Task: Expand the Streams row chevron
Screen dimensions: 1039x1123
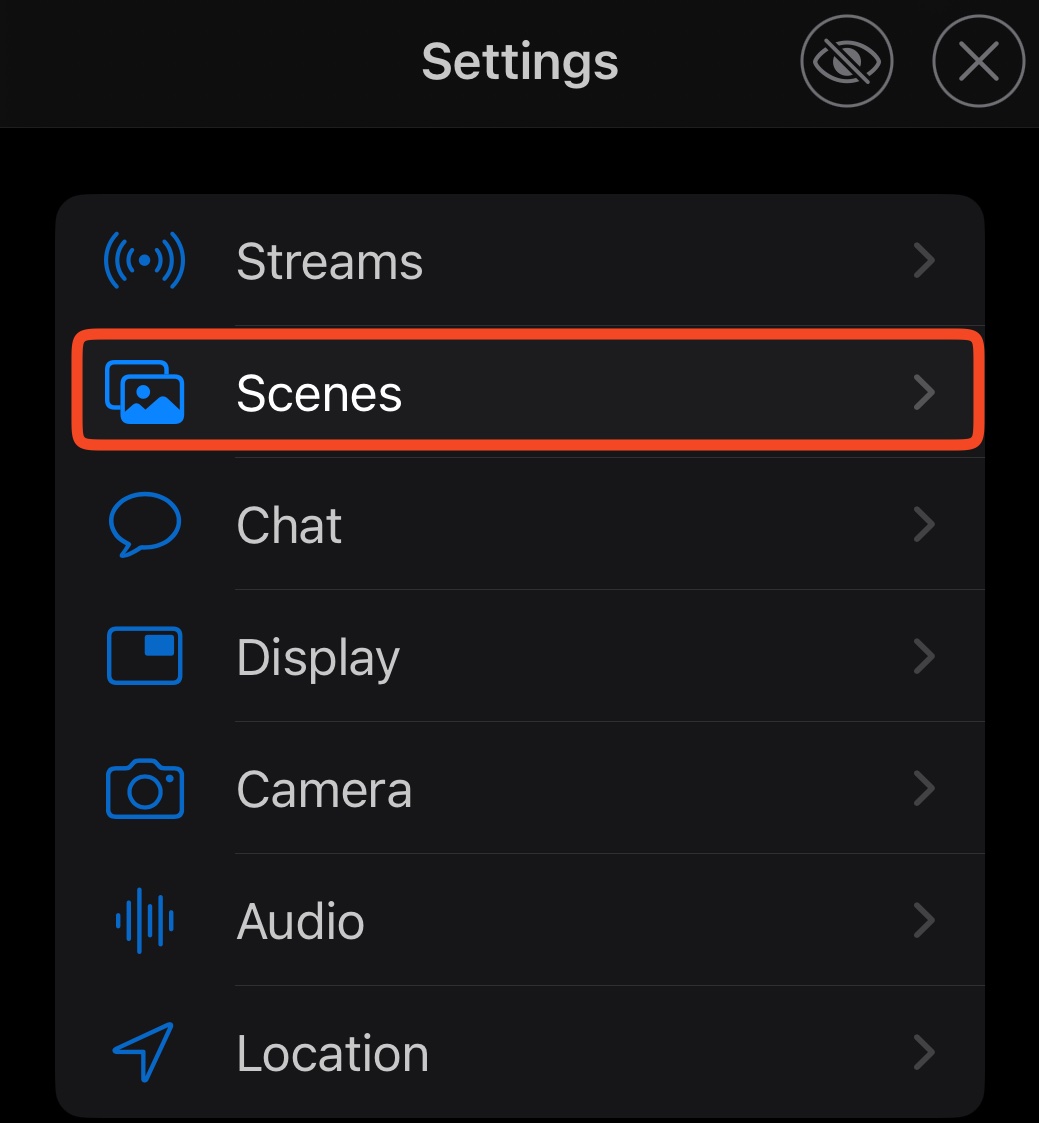Action: (x=924, y=261)
